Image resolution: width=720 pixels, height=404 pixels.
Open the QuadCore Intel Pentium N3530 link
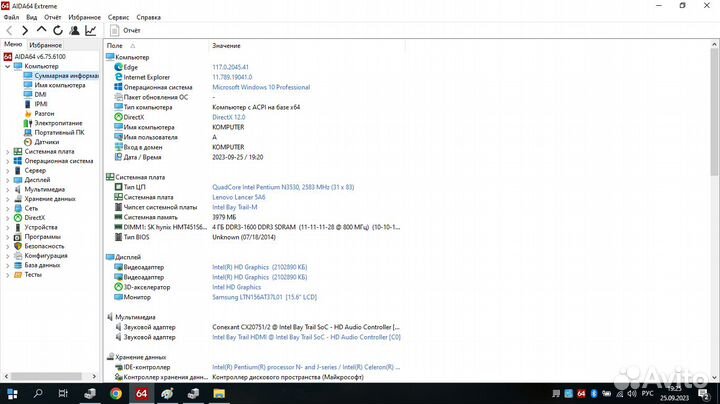click(x=283, y=187)
